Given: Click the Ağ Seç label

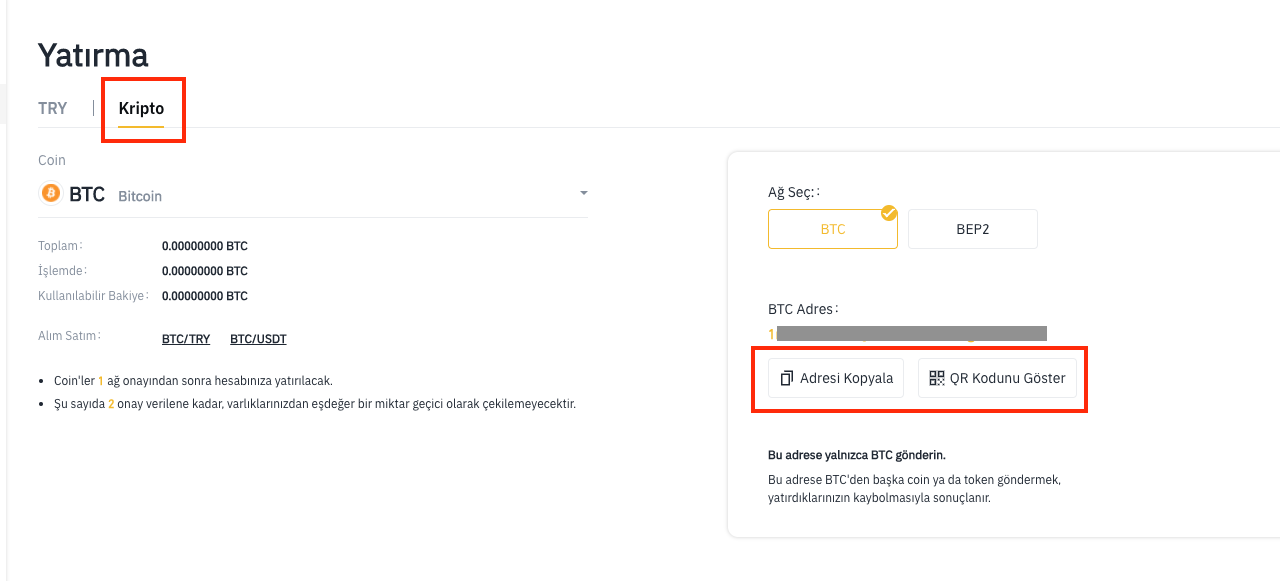Looking at the screenshot, I should coord(794,191).
